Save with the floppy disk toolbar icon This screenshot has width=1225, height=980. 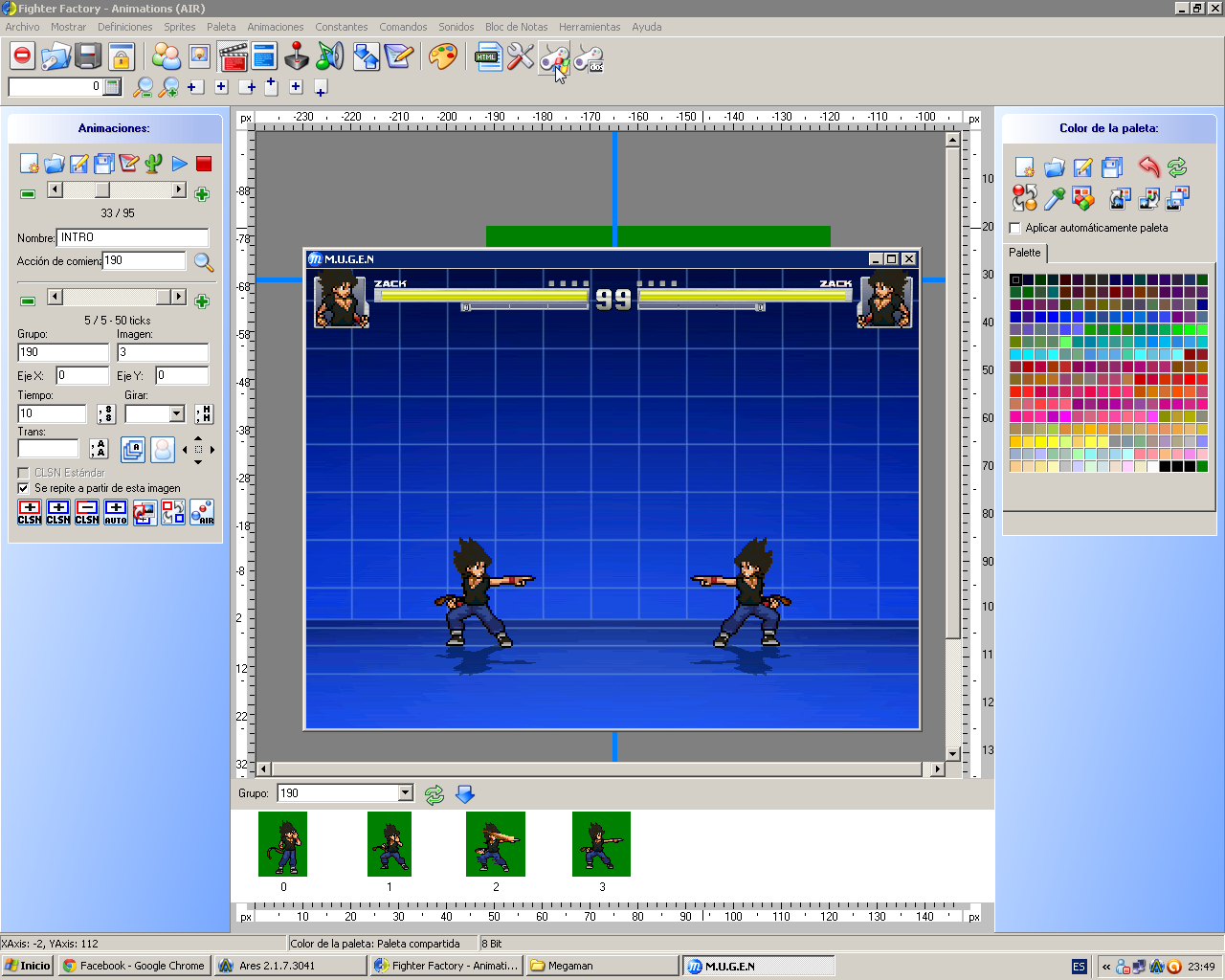[88, 56]
